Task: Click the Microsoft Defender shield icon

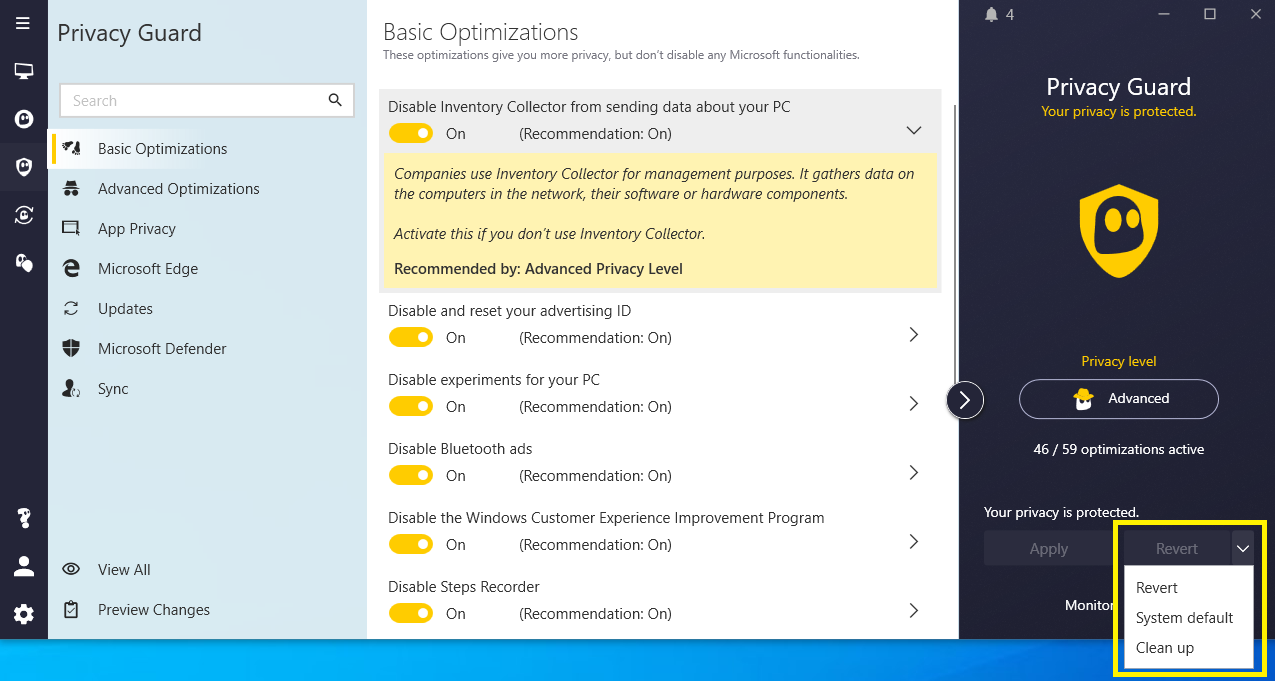Action: point(71,348)
